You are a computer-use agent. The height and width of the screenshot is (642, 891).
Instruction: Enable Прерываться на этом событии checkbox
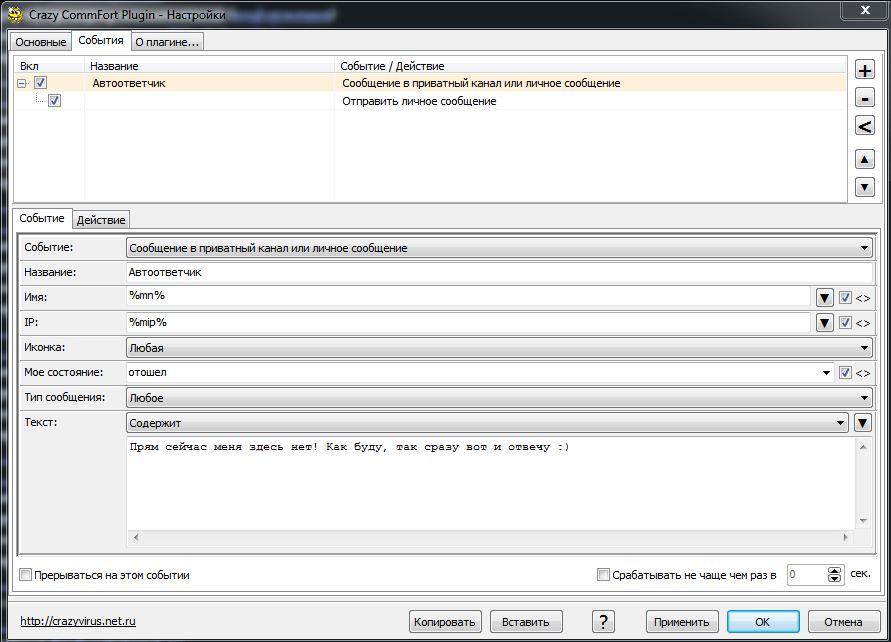tap(26, 575)
